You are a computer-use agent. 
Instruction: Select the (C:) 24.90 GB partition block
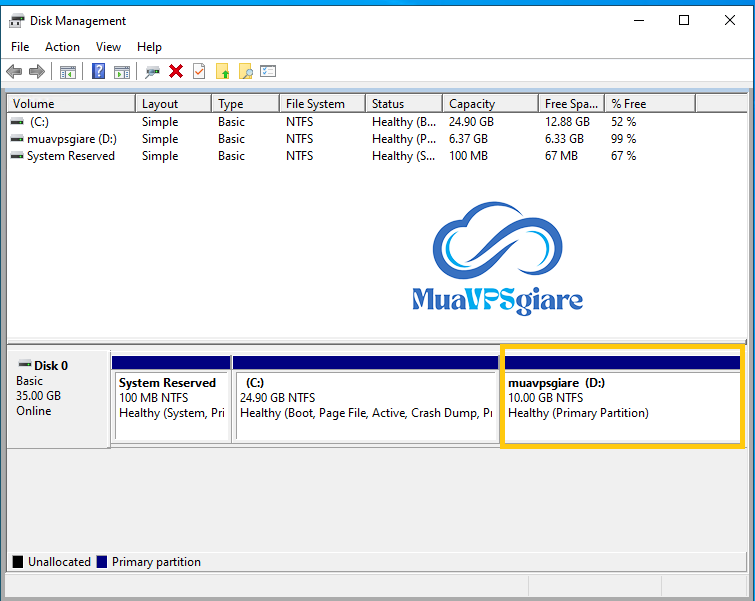[365, 405]
